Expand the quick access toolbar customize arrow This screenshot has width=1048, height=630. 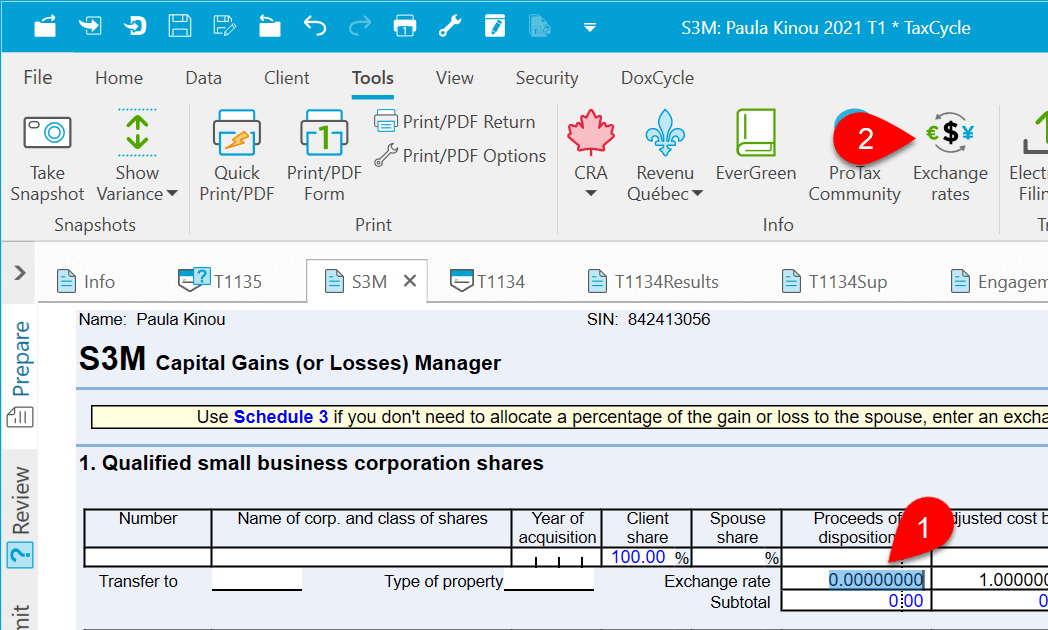point(590,27)
